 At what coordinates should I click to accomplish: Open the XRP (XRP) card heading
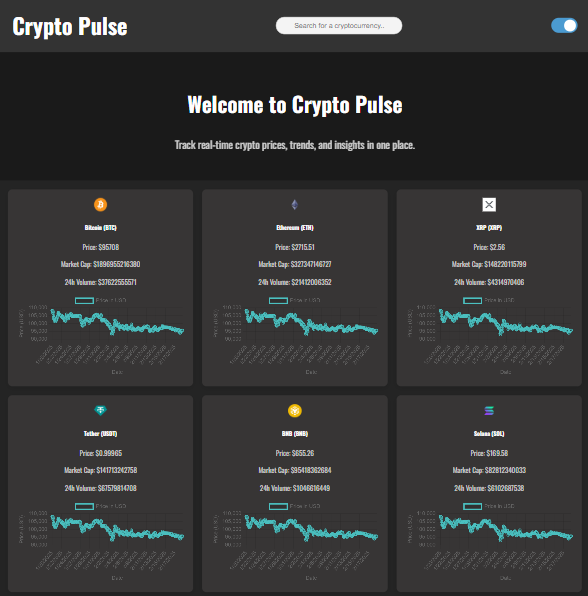click(x=489, y=228)
